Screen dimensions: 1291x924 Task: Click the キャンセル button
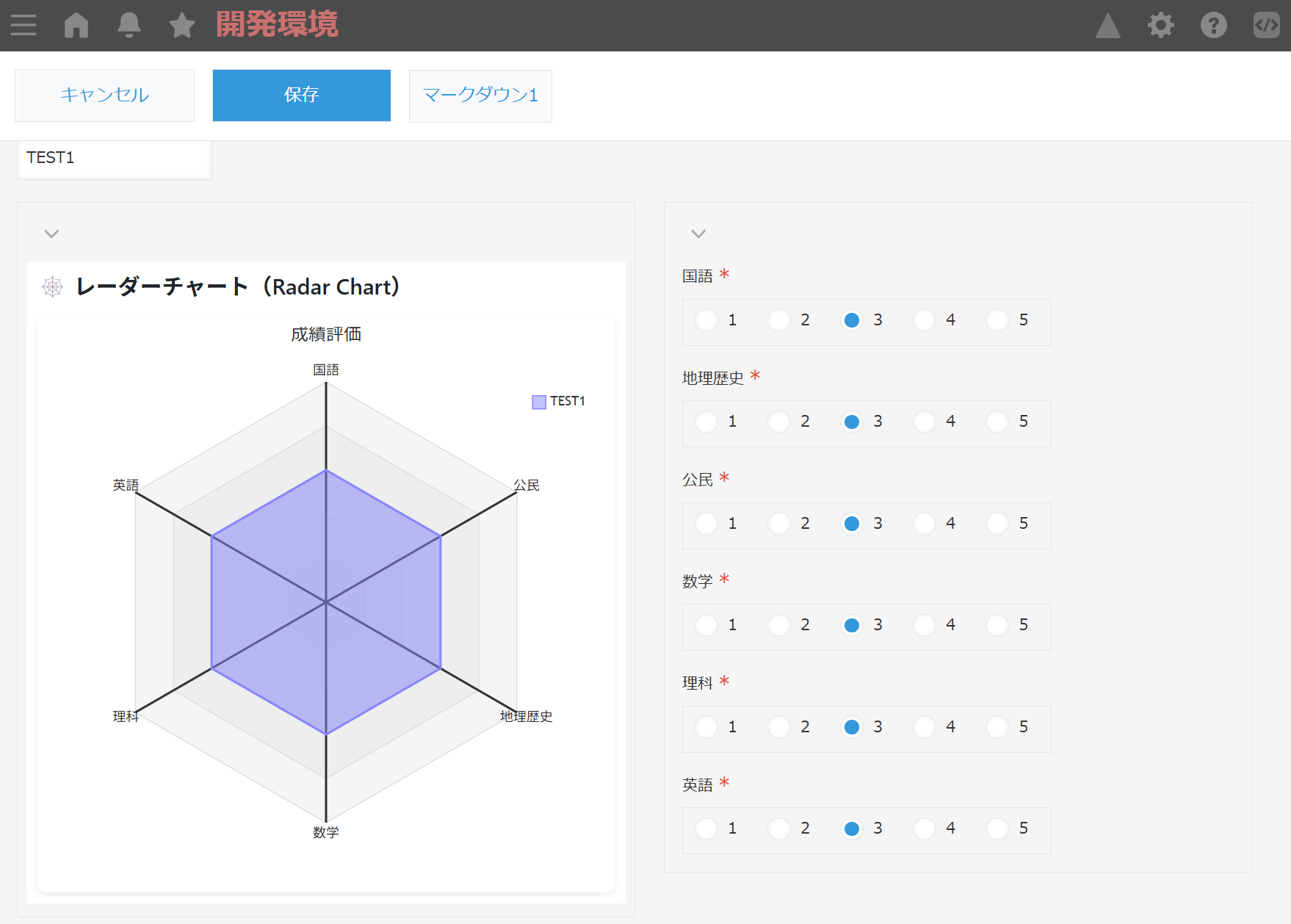tap(104, 95)
